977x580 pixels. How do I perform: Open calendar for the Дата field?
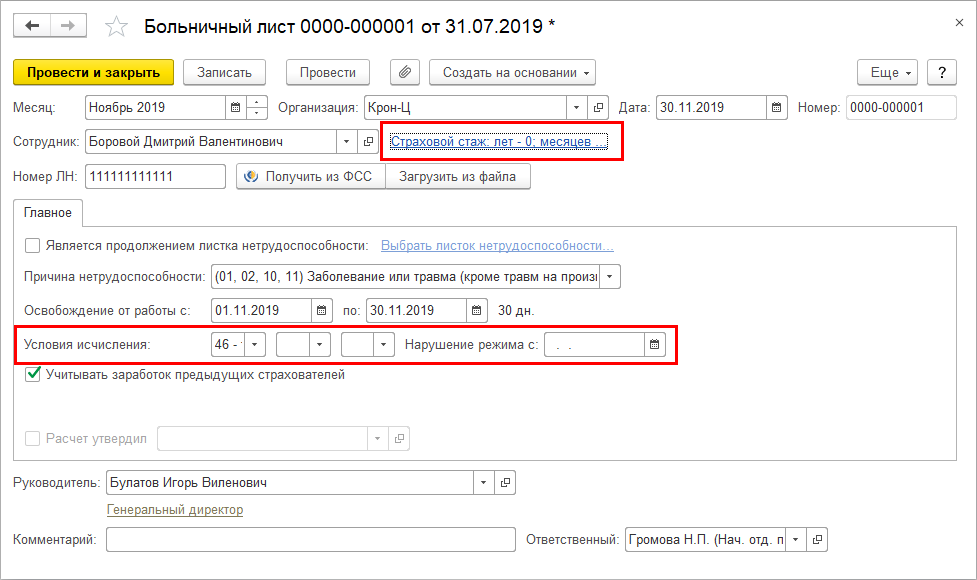tap(776, 107)
